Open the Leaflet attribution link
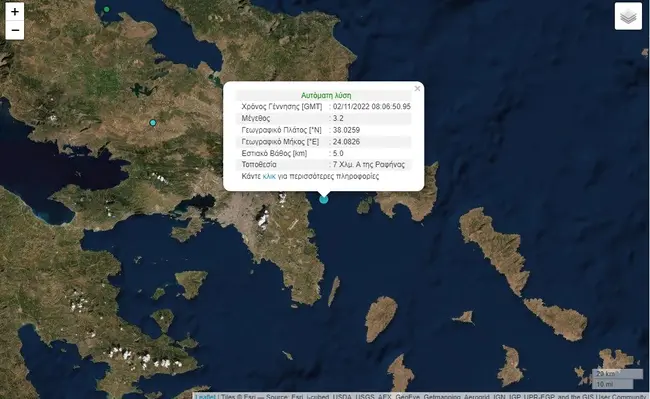This screenshot has height=399, width=650. click(x=206, y=396)
